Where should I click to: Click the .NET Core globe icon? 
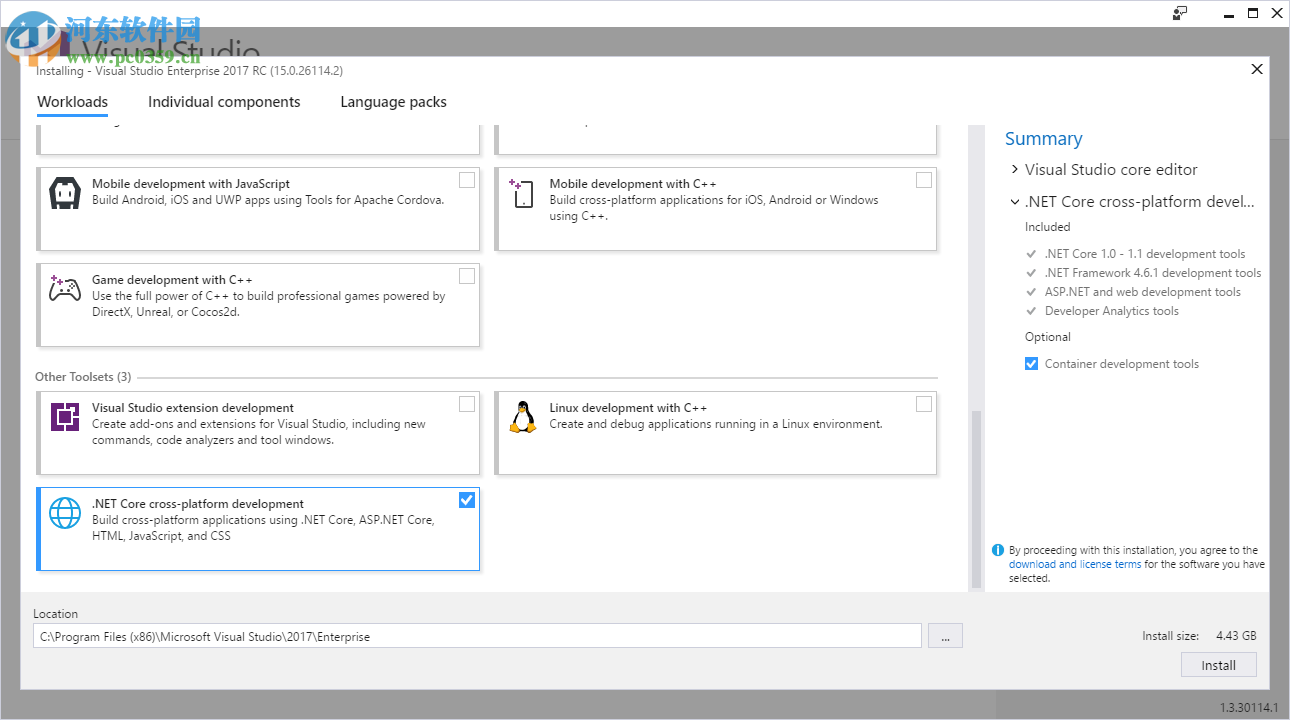65,513
